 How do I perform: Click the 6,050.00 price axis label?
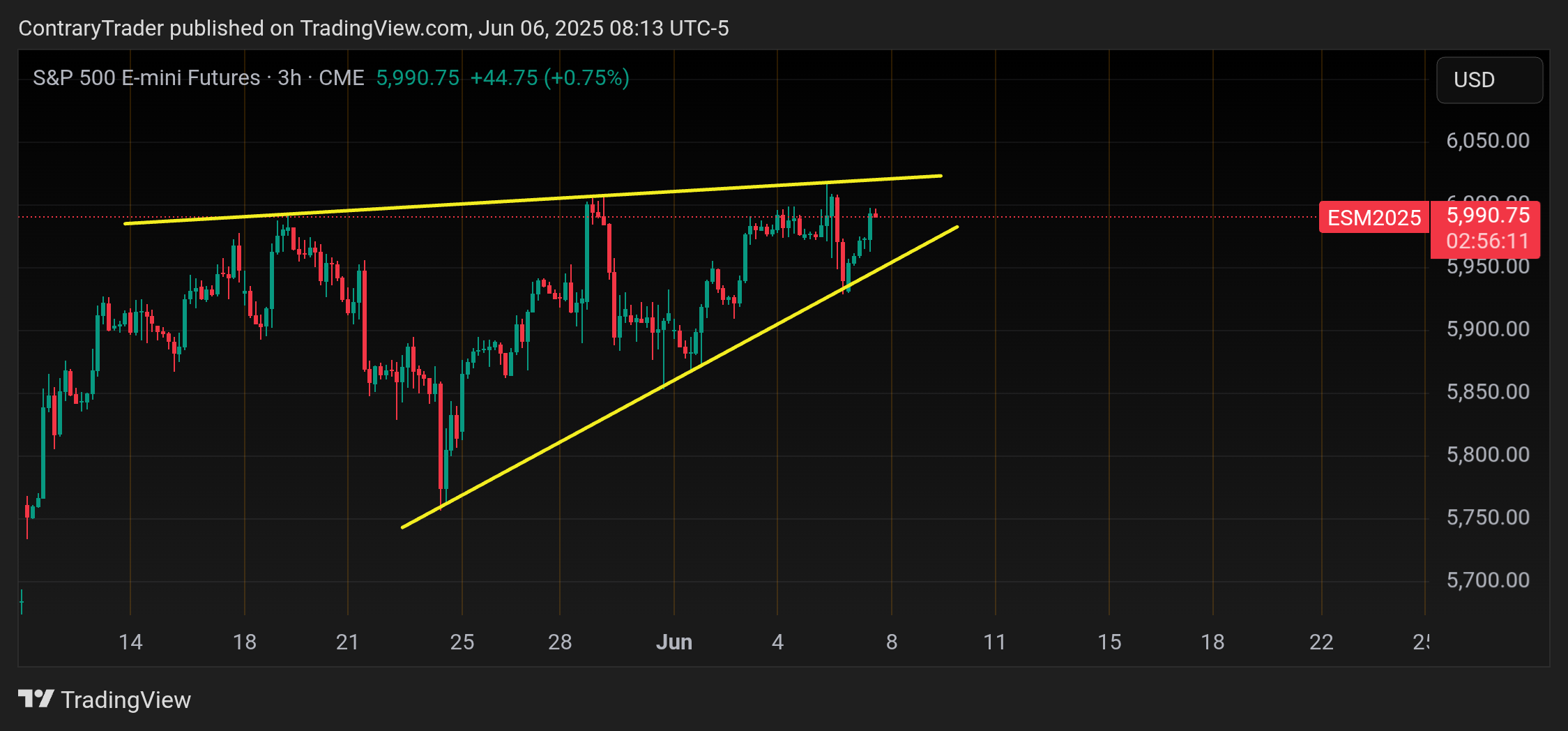[1488, 141]
